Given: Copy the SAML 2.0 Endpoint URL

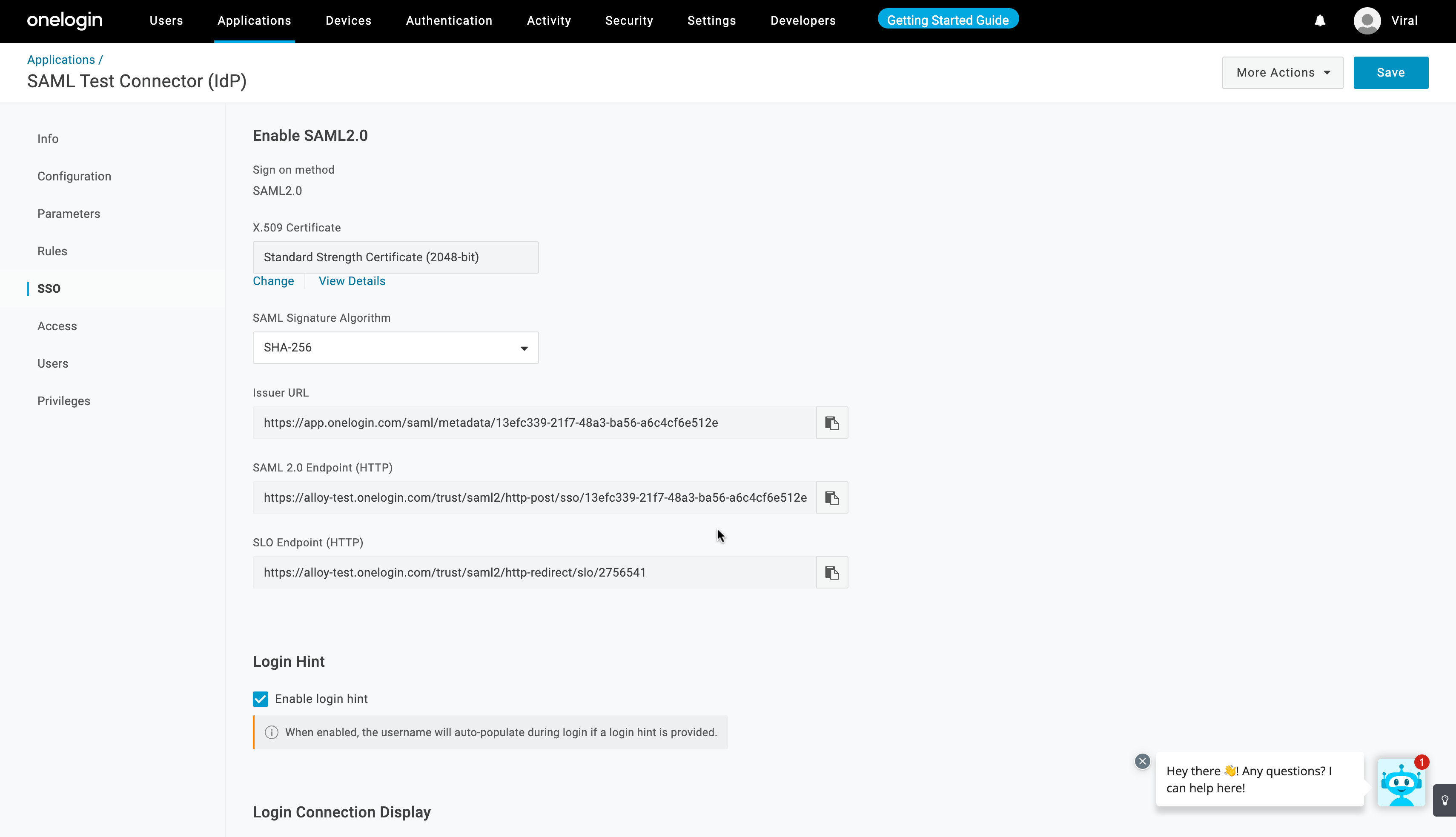Looking at the screenshot, I should tap(831, 497).
